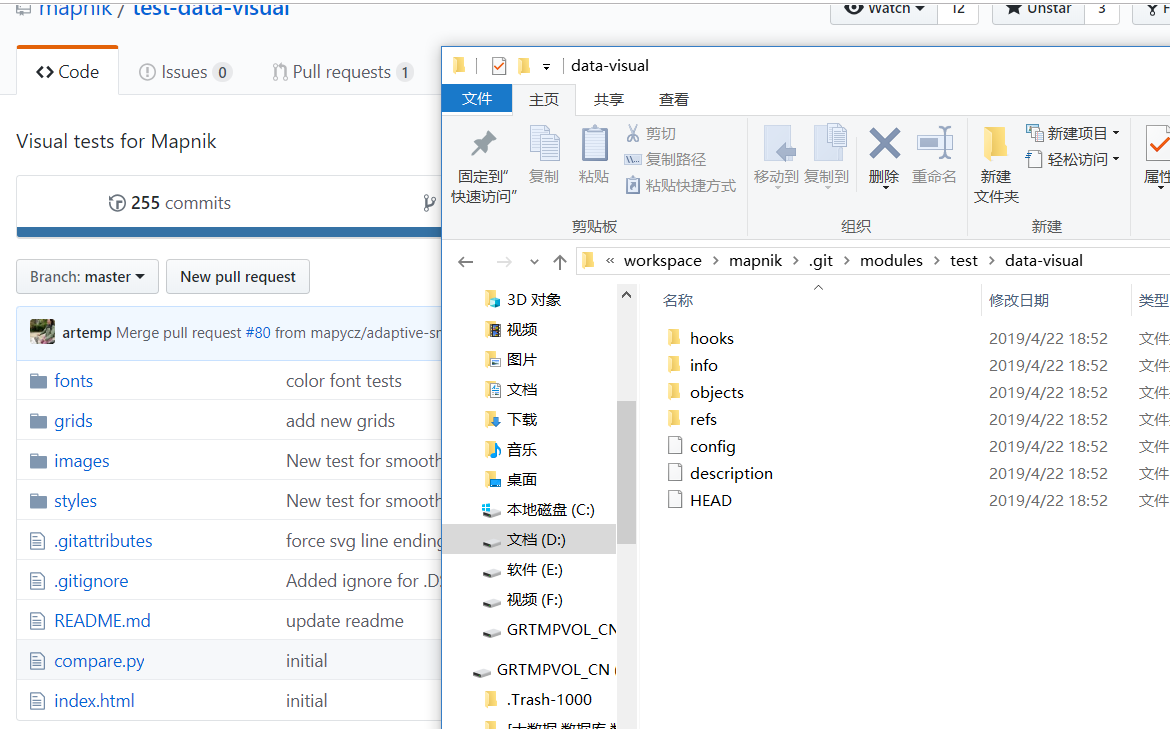Open compare.py file on GitHub
This screenshot has height=729, width=1170.
pos(99,661)
